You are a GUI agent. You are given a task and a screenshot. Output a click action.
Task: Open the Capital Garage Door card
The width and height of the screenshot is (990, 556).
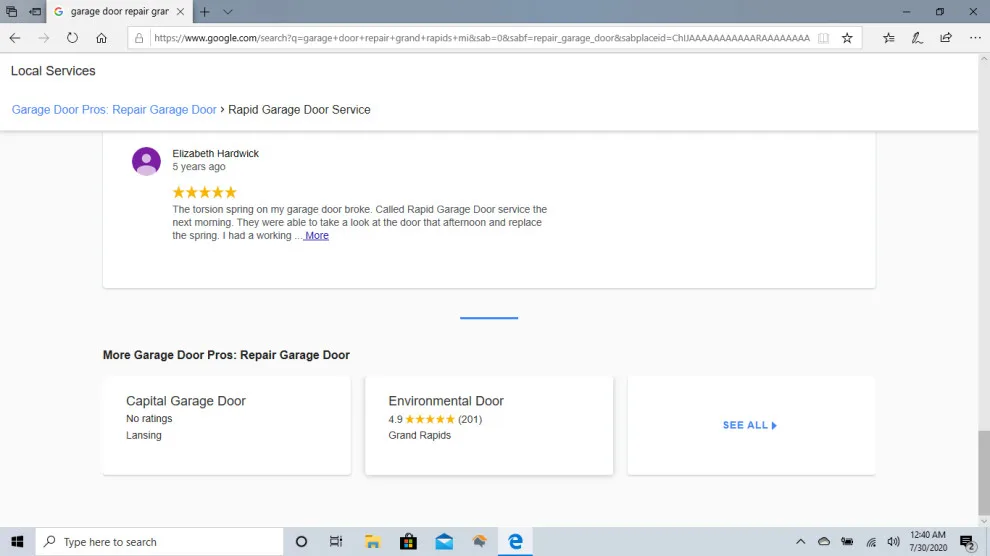click(x=227, y=425)
